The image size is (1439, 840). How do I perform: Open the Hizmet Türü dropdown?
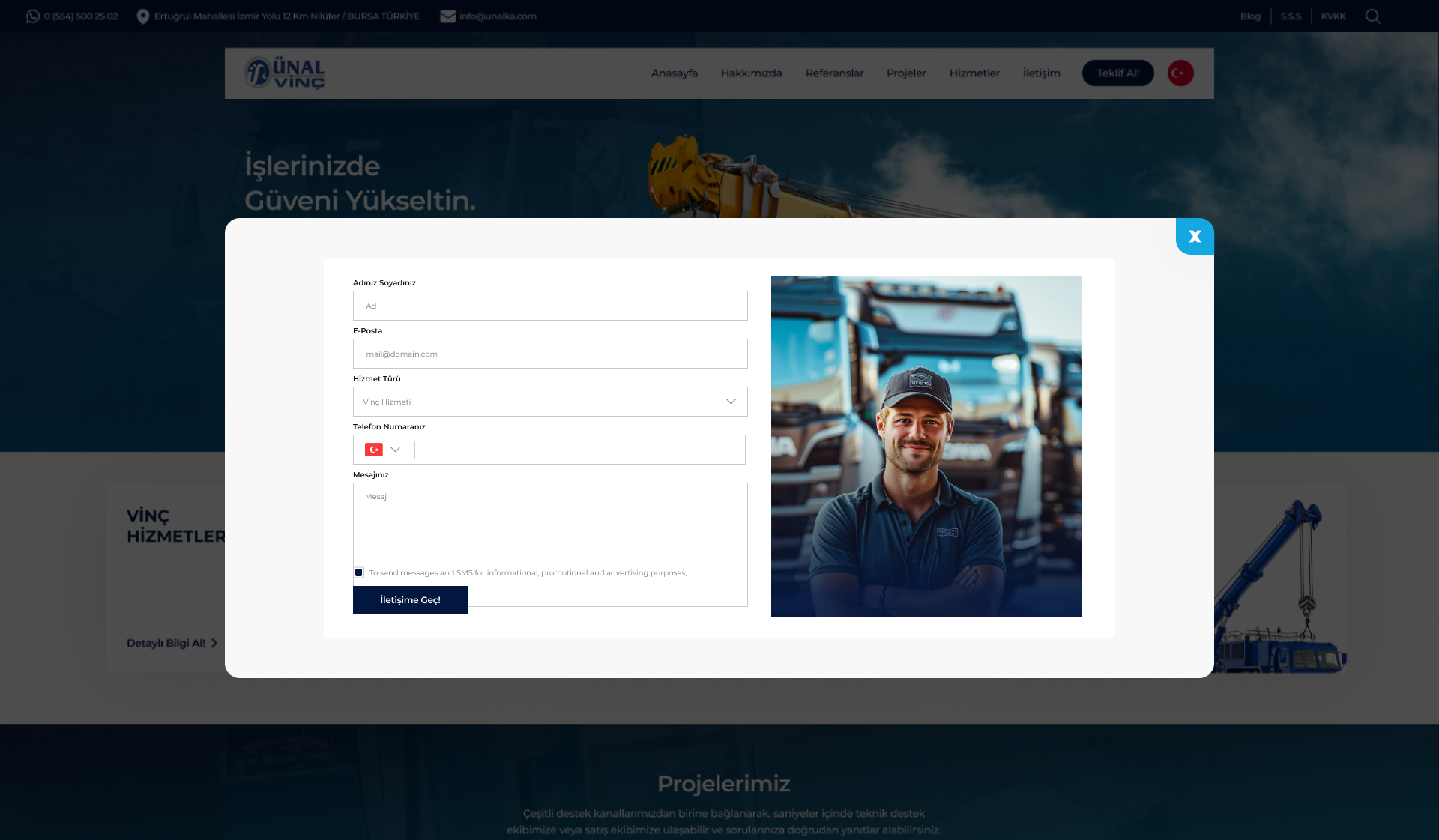[x=549, y=402]
